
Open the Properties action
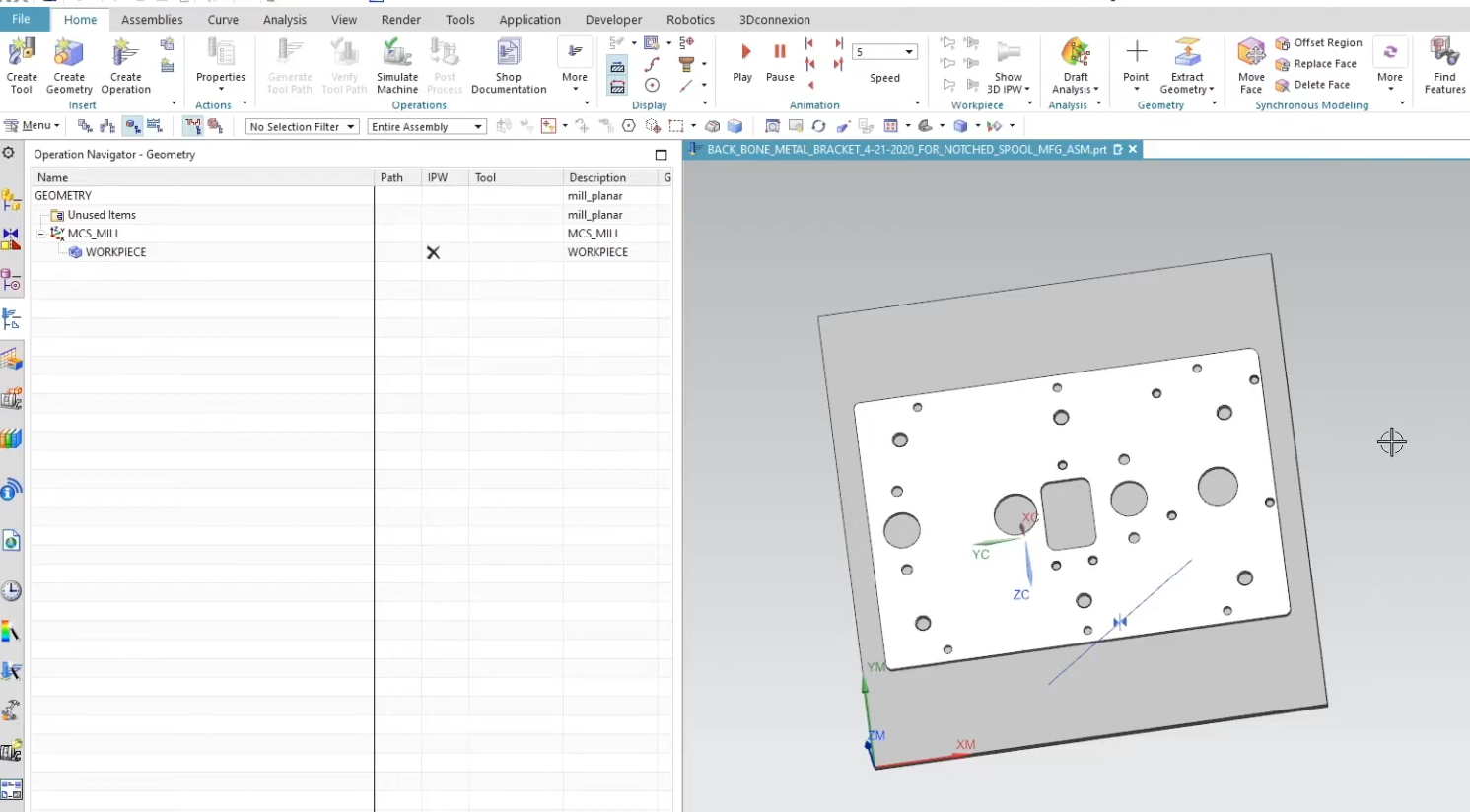[x=220, y=66]
